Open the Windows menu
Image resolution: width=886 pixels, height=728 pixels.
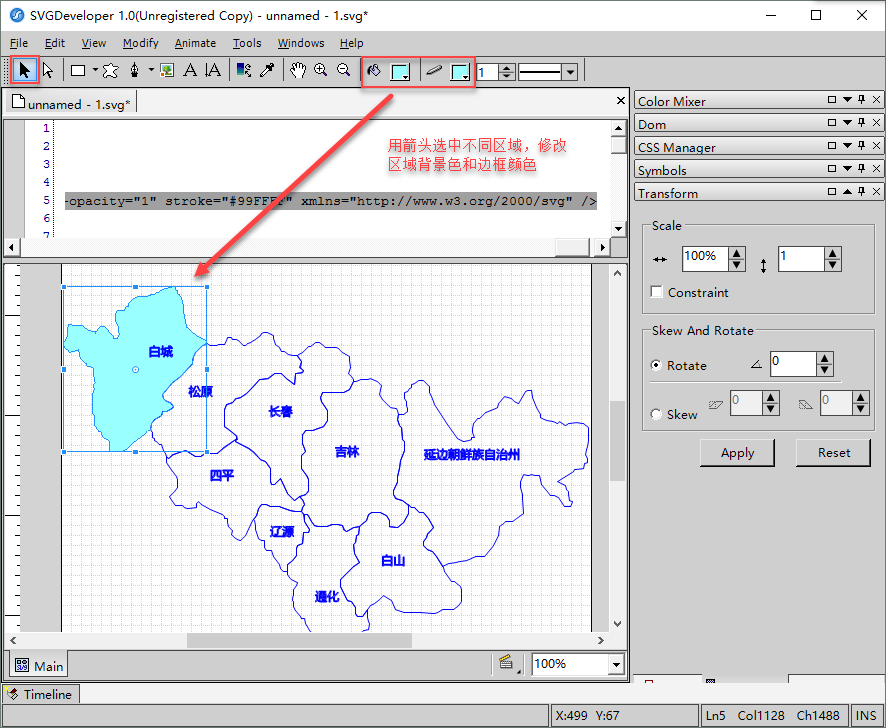[301, 43]
